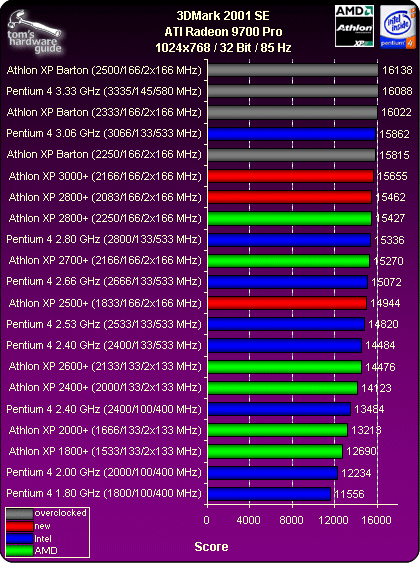Click label 'Pentium 4 2.53 GHz (2533/133/533 MHz)'
420x563 pixels.
coord(104,324)
